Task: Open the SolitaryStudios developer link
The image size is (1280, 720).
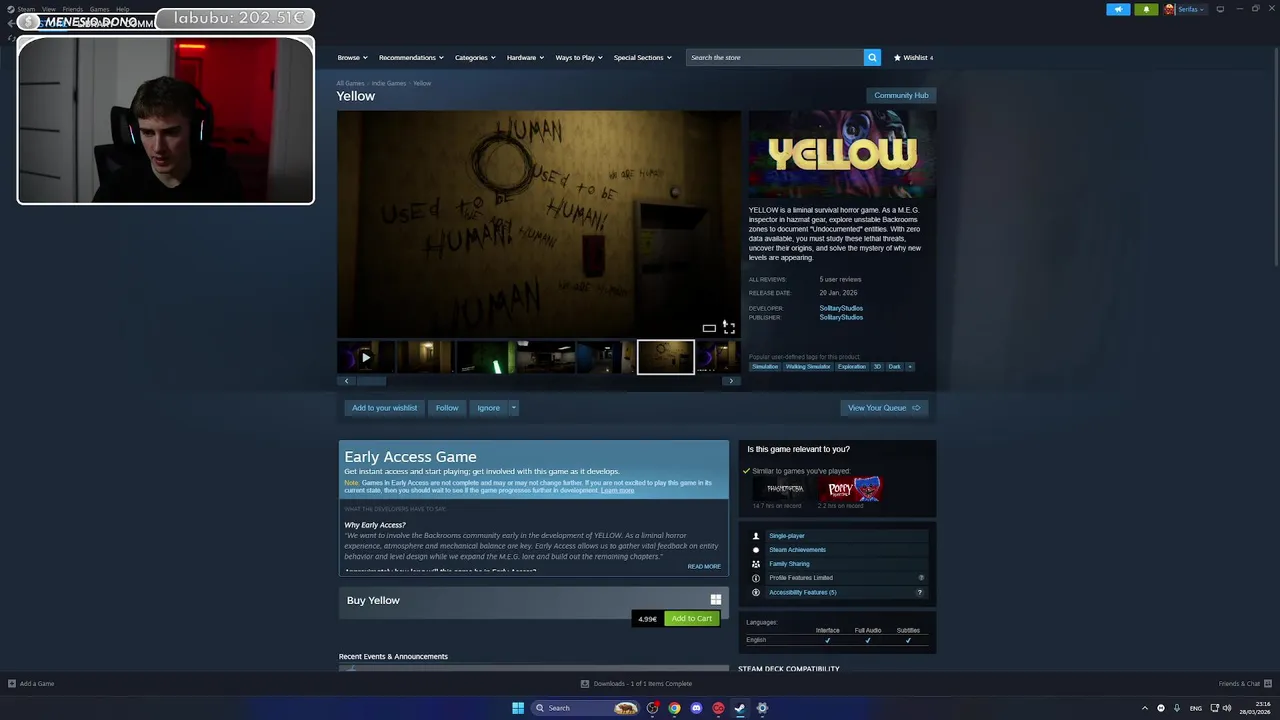Action: coord(841,308)
